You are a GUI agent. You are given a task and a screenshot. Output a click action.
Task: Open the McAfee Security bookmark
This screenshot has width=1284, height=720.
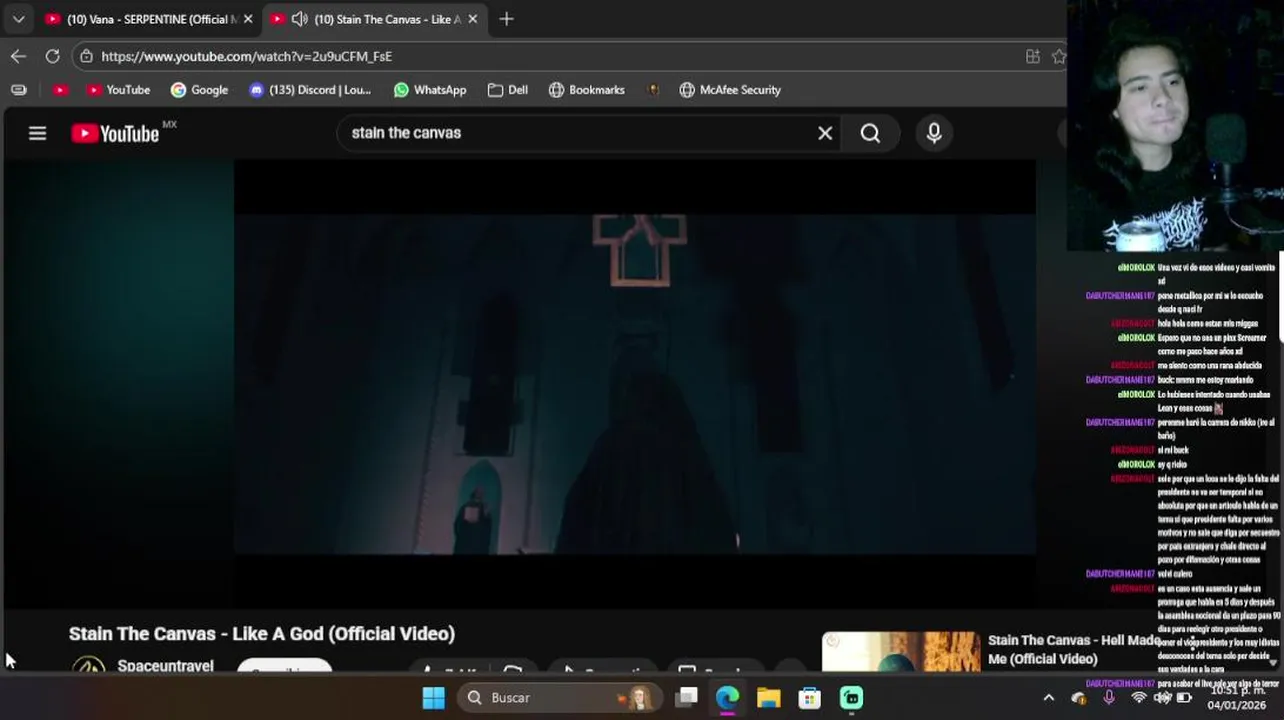click(730, 90)
